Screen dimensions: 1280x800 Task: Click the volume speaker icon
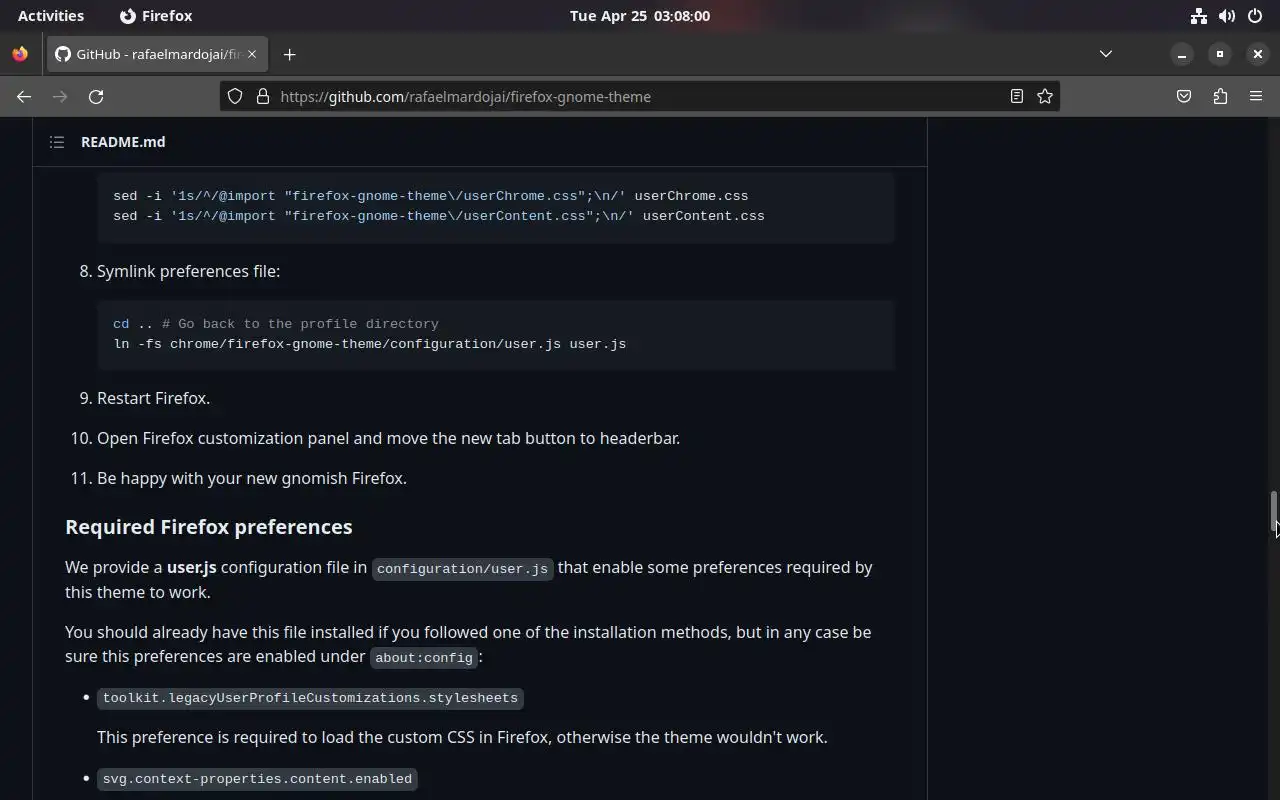(1227, 16)
